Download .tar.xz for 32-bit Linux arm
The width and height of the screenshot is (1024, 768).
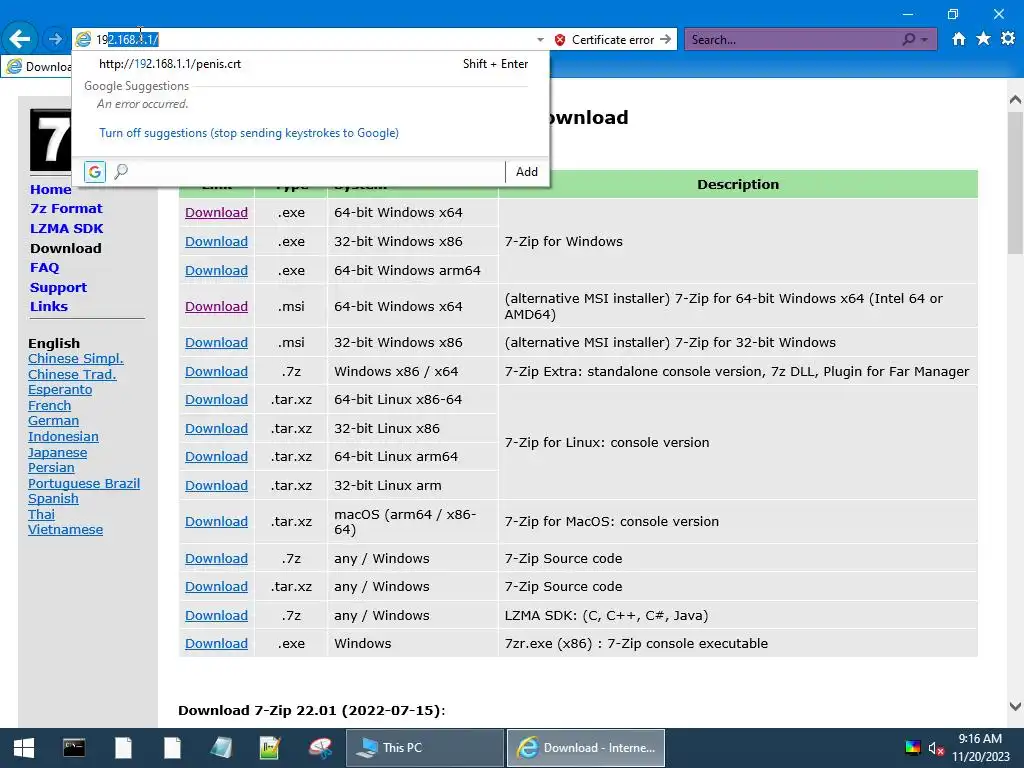pyautogui.click(x=216, y=486)
